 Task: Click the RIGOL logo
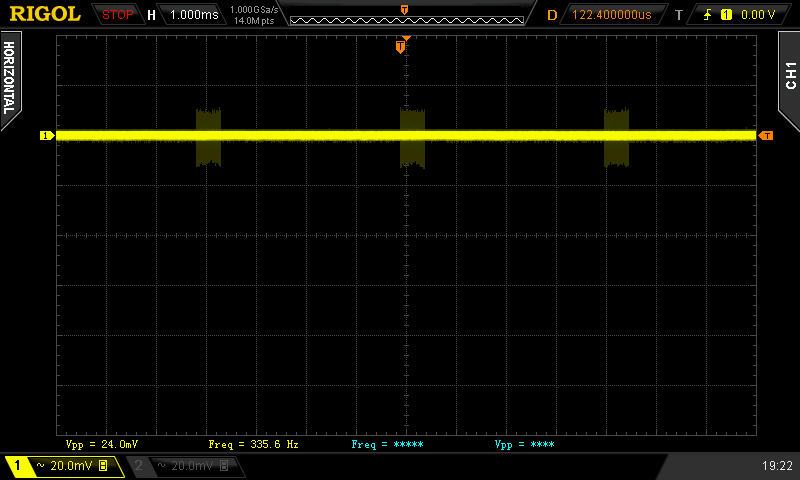coord(45,14)
